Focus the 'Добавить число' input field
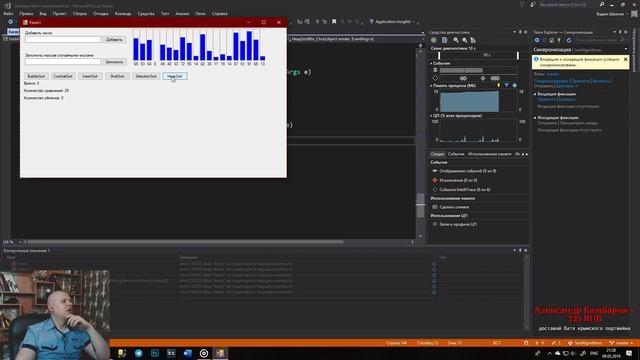 (62, 40)
